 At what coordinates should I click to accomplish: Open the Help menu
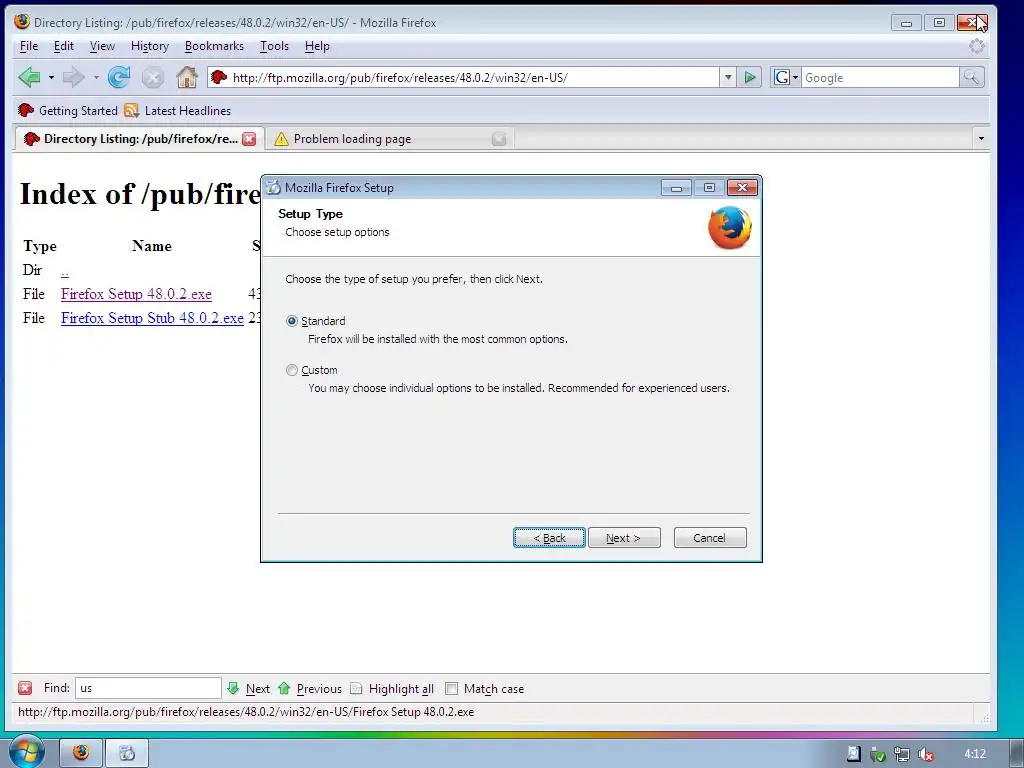317,46
